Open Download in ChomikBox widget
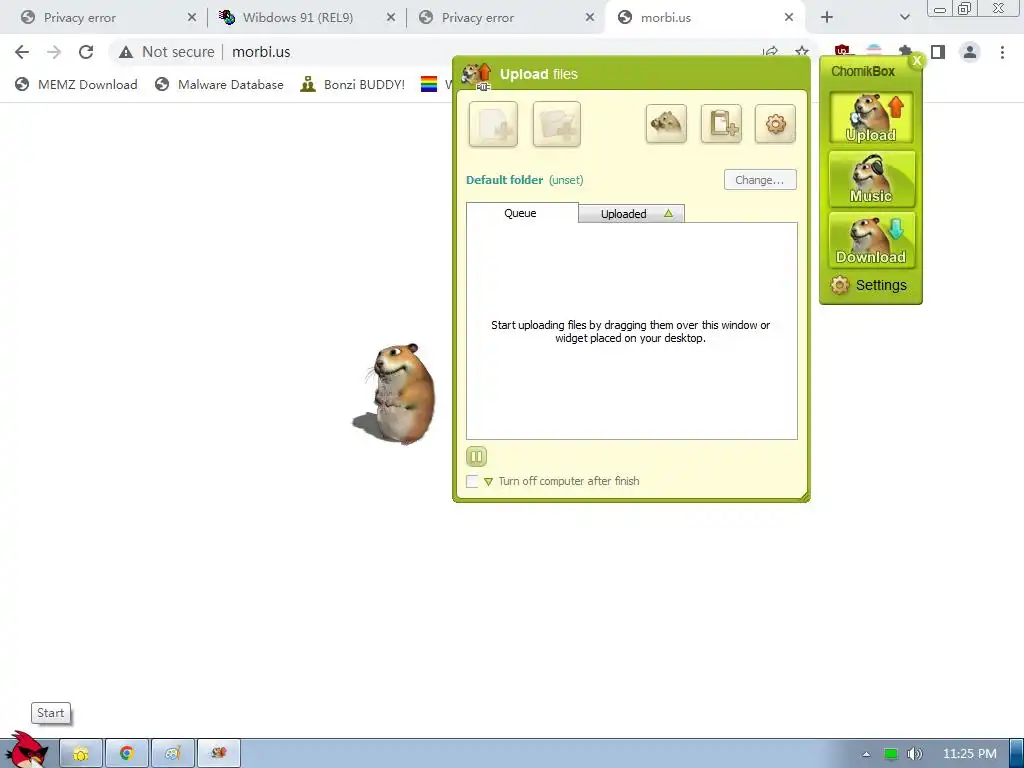 [x=871, y=240]
